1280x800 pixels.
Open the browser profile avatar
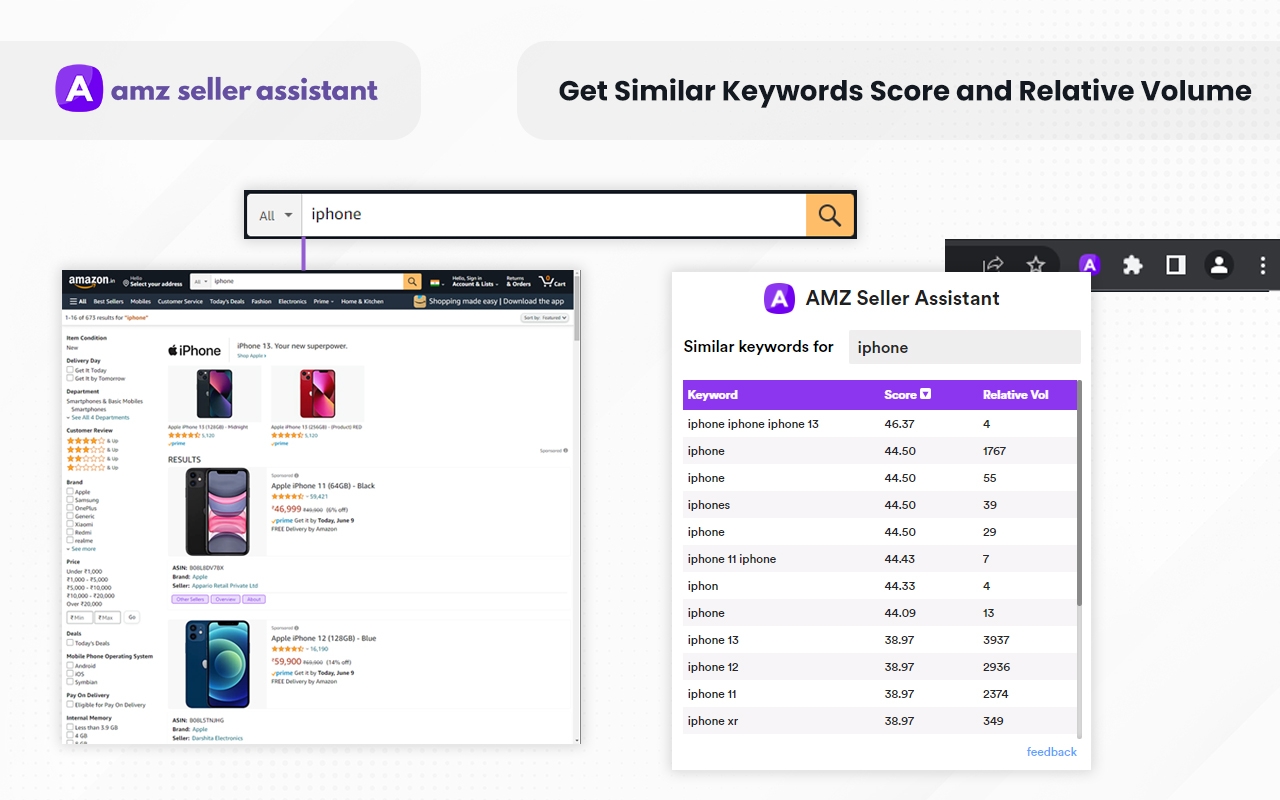click(1219, 265)
